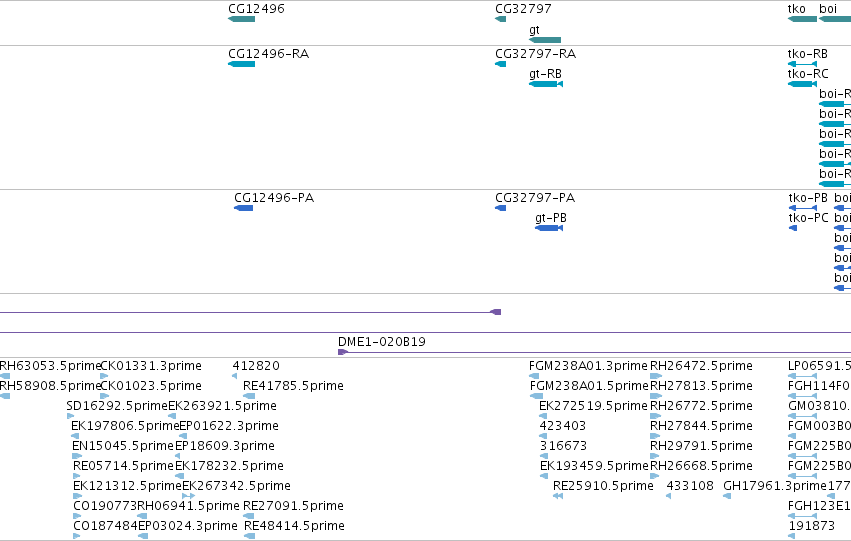Click the unlabeled purple clone end glyph
Viewport: 851px width, 541px height.
[x=496, y=312]
